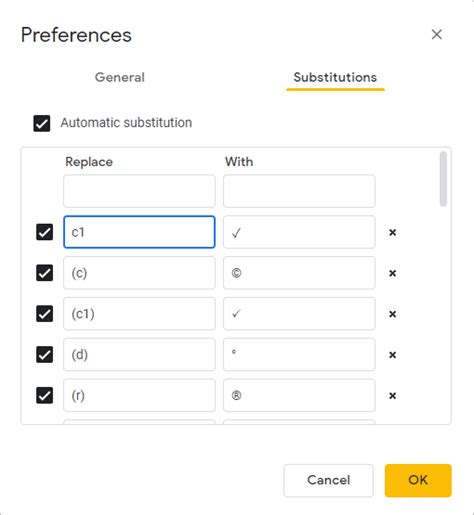Click the Cancel button
Viewport: 474px width, 515px height.
pos(328,480)
